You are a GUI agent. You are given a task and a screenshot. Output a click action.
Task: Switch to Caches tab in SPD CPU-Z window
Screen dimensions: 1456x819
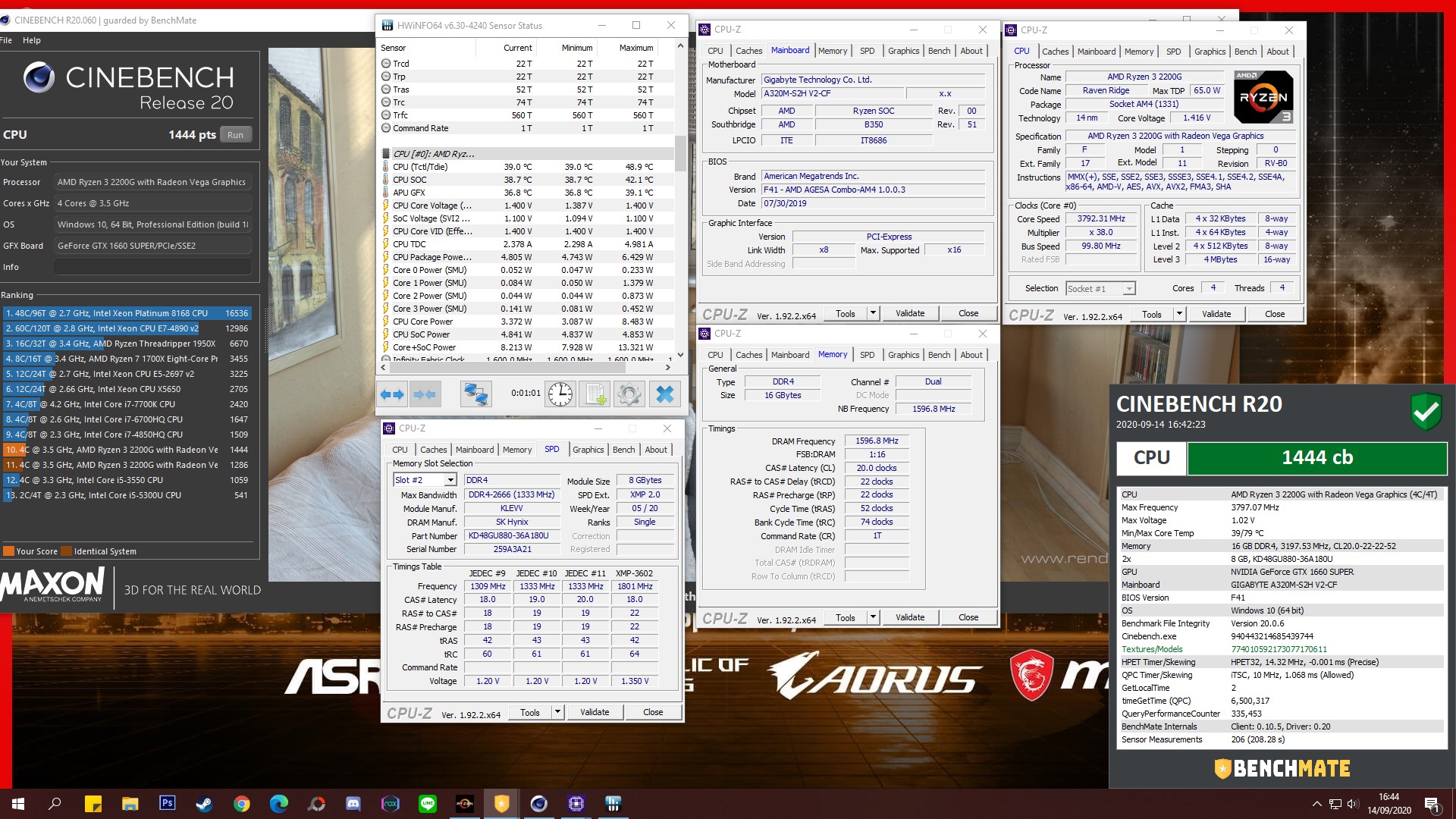click(433, 450)
